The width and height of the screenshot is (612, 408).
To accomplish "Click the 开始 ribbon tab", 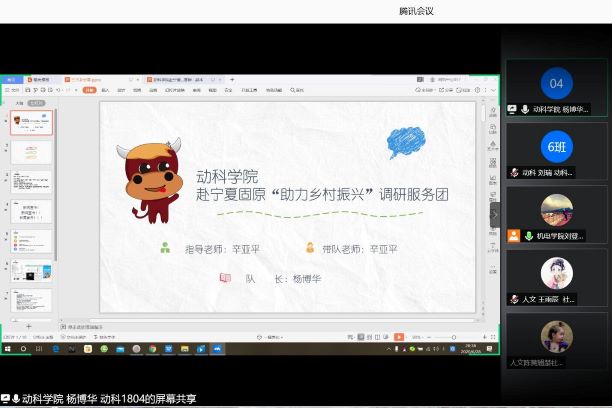I will (89, 90).
